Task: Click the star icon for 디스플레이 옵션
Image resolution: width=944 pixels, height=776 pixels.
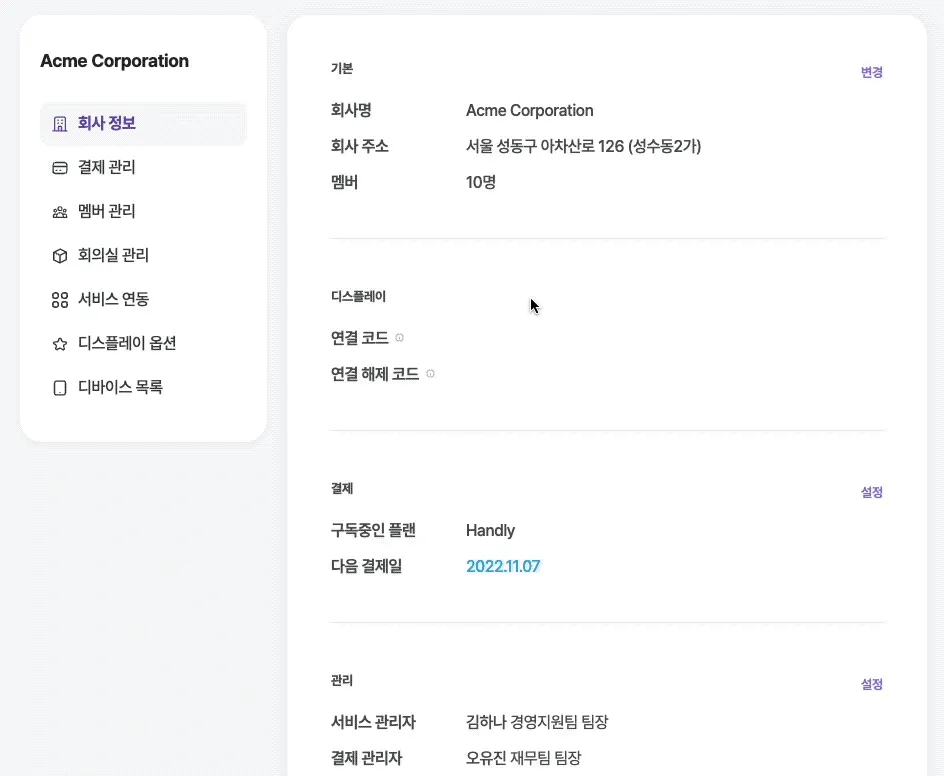Action: click(60, 344)
